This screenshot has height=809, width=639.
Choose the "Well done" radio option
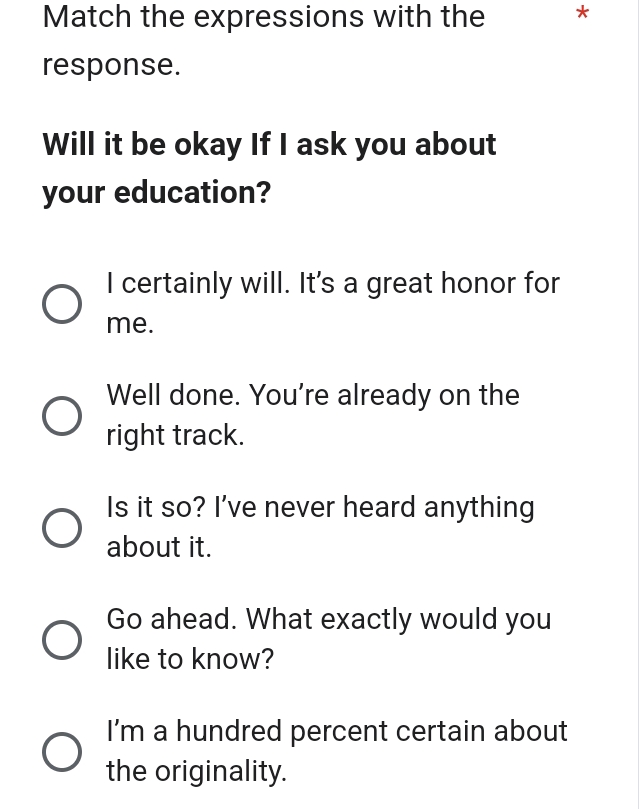[62, 416]
